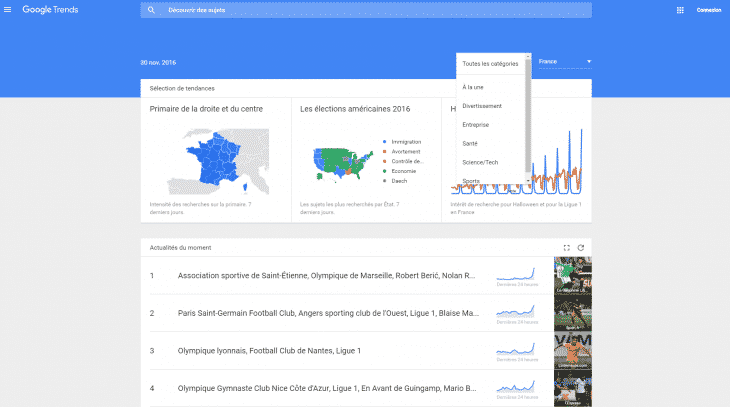Click the Actualités du moment heading

click(180, 248)
